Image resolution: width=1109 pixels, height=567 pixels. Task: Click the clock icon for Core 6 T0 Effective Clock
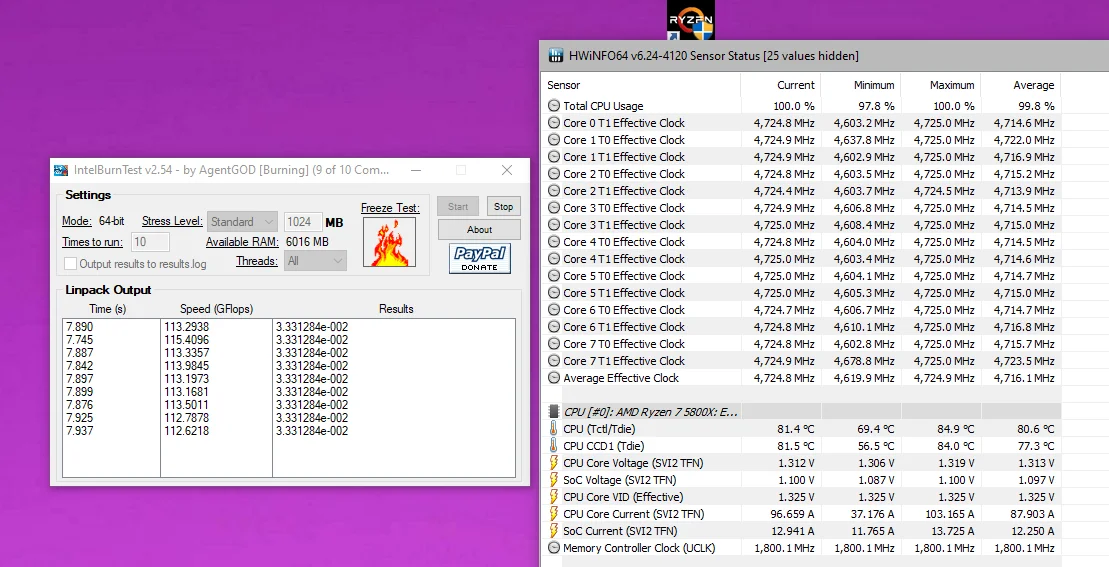coord(554,310)
